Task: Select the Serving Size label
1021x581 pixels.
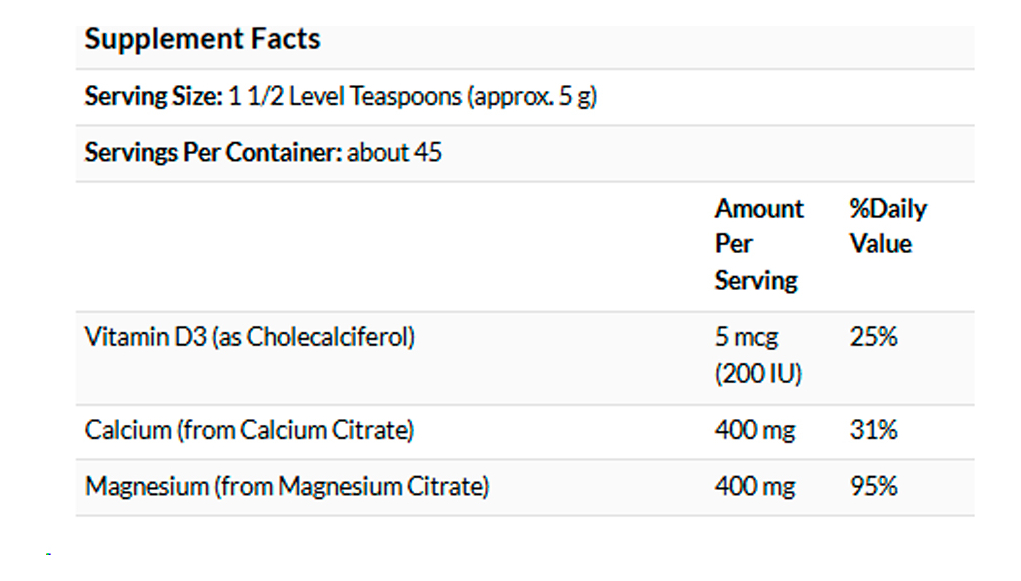Action: [152, 97]
